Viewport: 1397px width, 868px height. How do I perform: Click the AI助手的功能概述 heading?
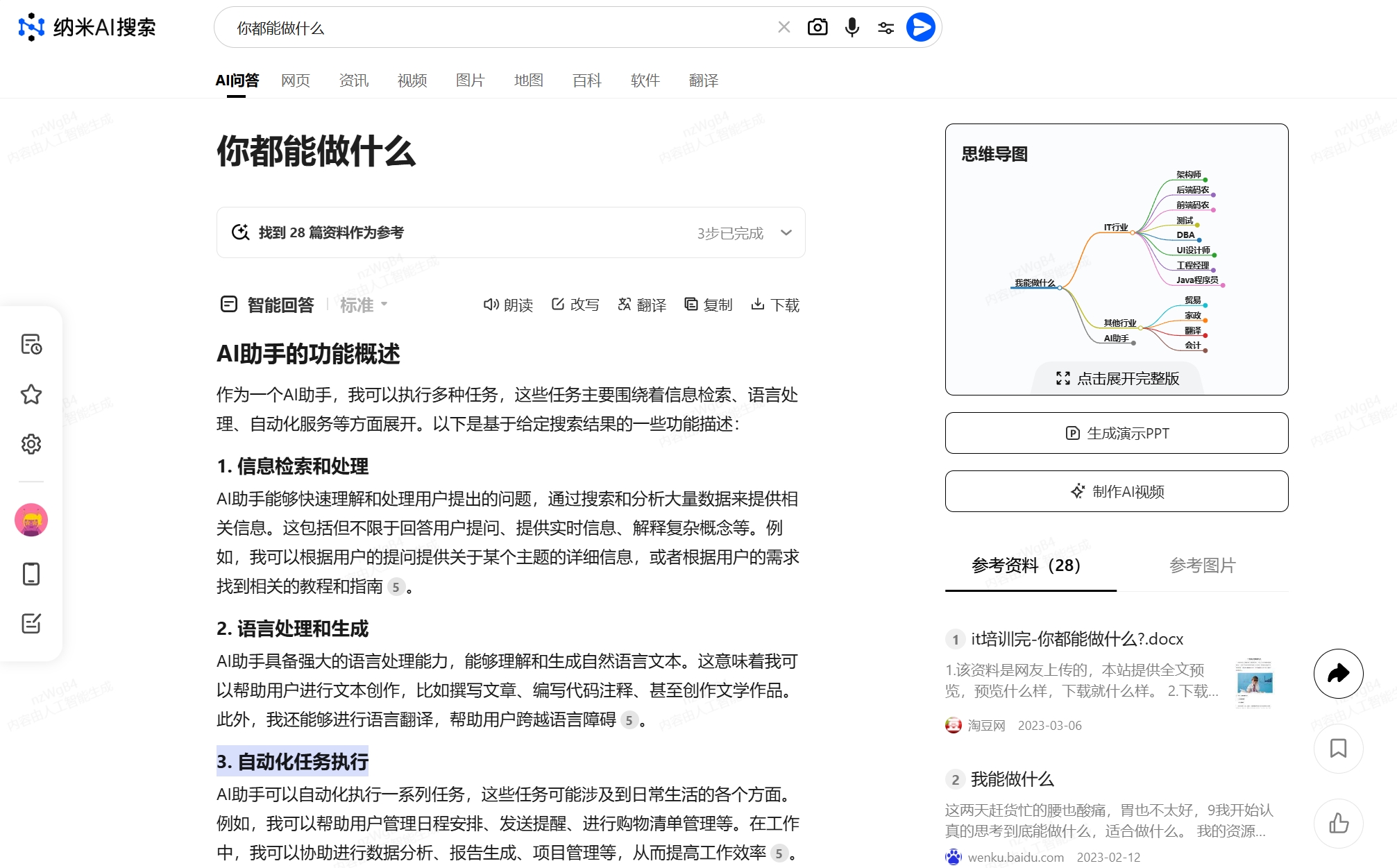click(x=308, y=354)
